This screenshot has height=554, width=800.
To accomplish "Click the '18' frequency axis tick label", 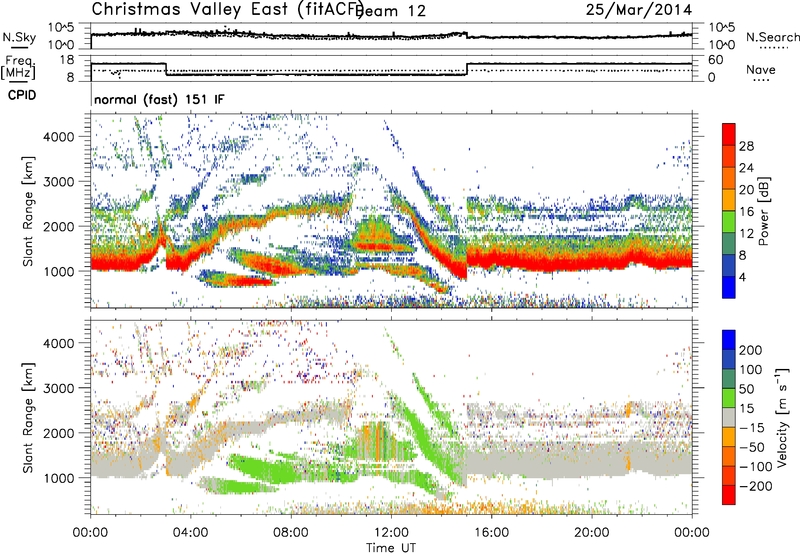I will pos(67,60).
